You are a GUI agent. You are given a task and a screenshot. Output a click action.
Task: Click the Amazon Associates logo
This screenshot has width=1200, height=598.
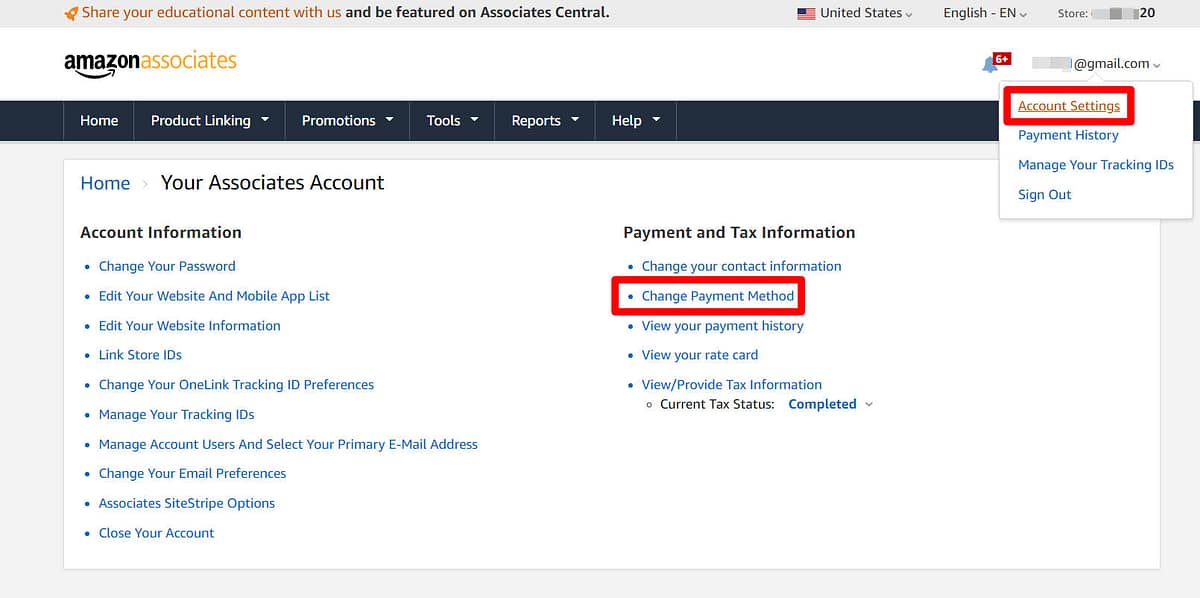[148, 62]
